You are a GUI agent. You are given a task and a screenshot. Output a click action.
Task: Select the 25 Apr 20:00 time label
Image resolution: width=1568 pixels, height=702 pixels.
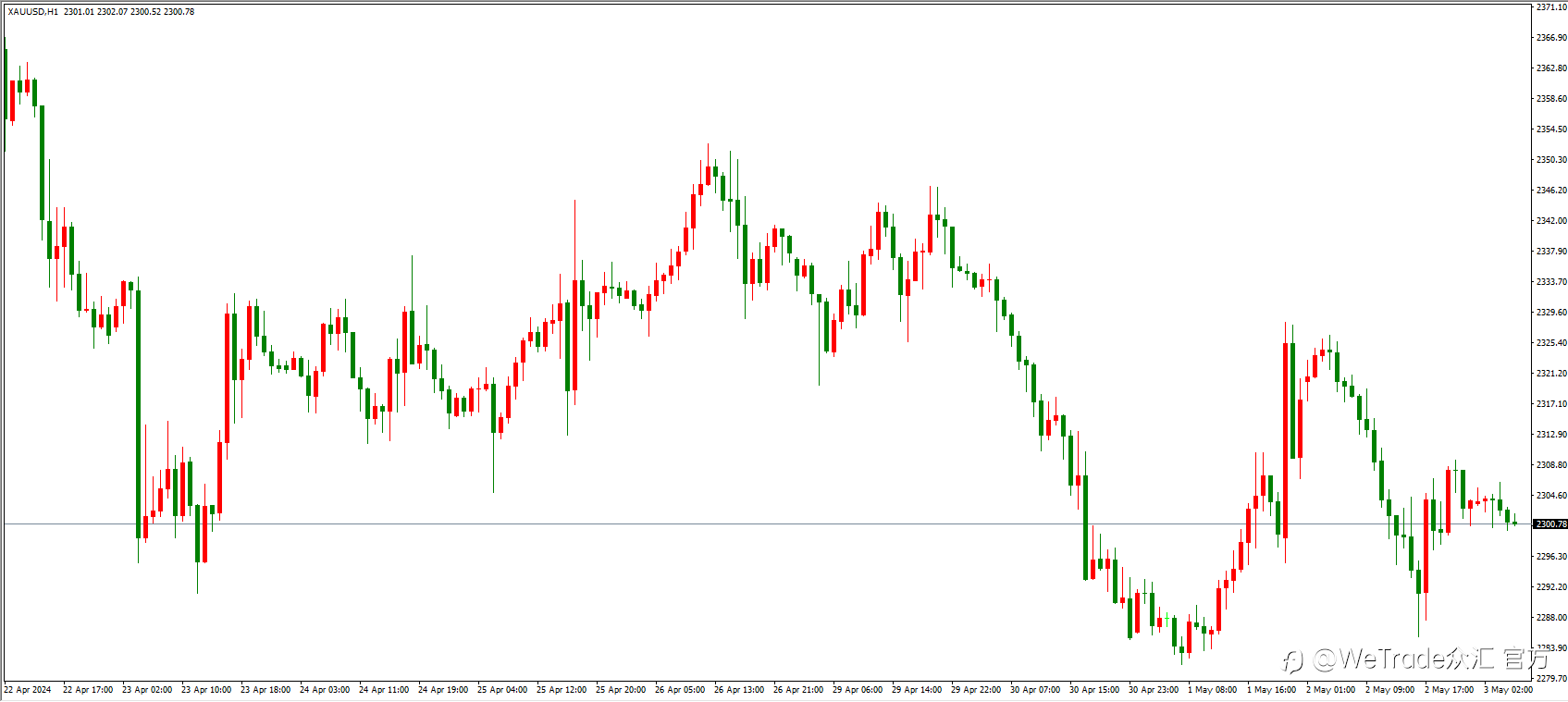(621, 690)
